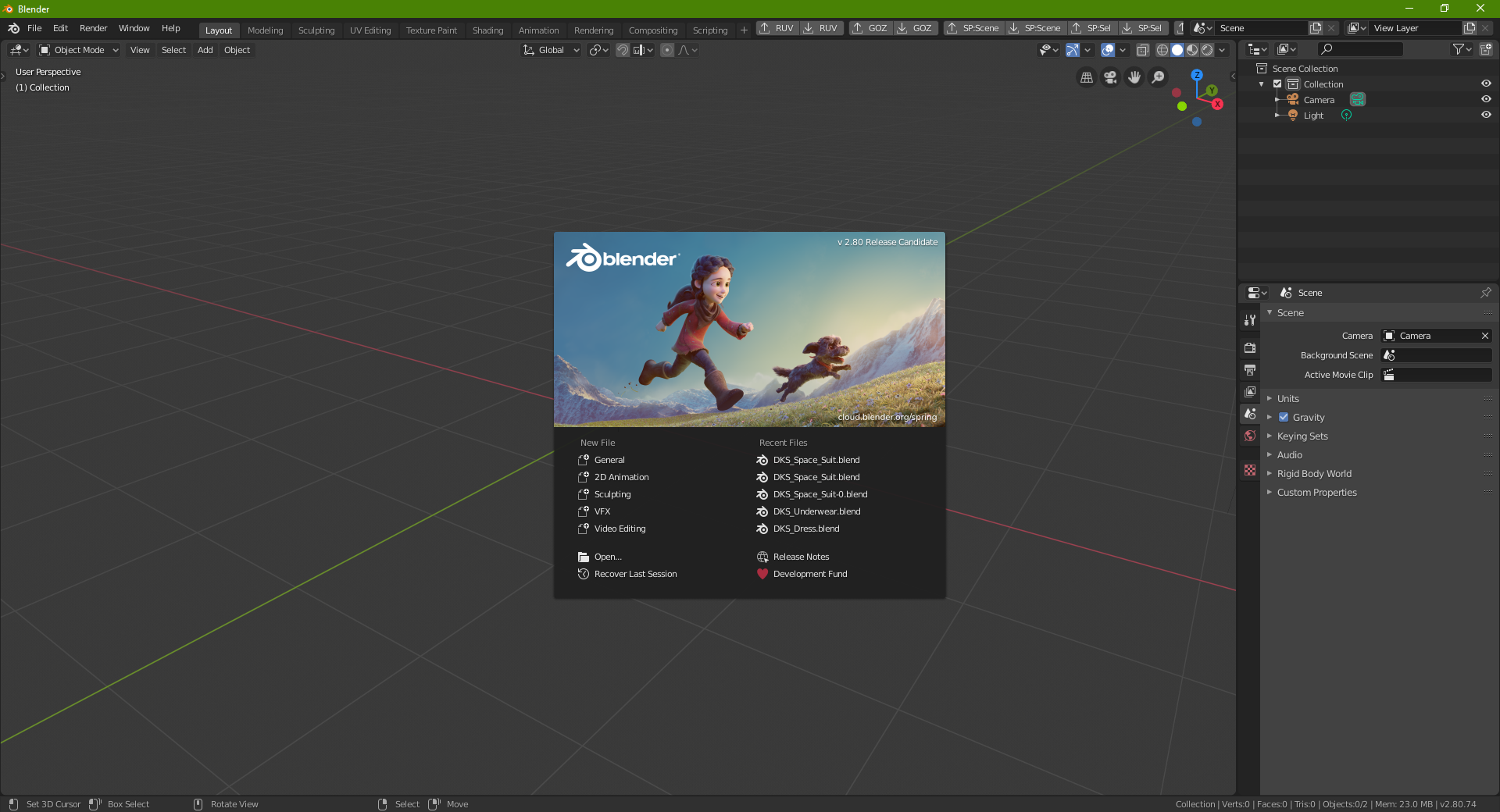Open recent file DKS_Underwear.blend
Viewport: 1500px width, 812px height.
(x=816, y=511)
